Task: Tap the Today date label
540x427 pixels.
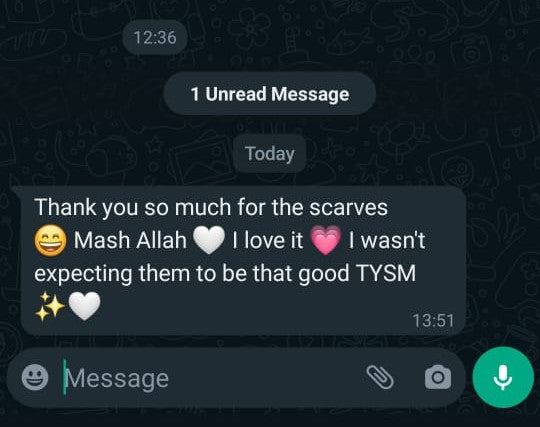Action: coord(270,154)
